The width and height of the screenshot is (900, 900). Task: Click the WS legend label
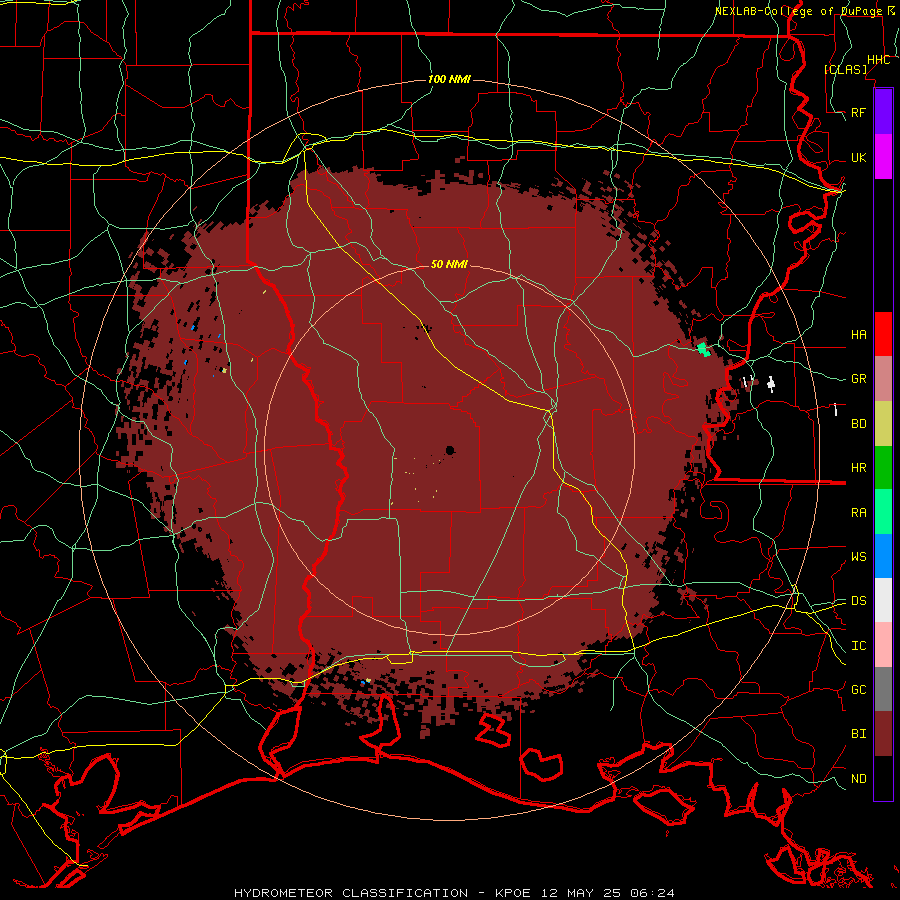coord(859,556)
